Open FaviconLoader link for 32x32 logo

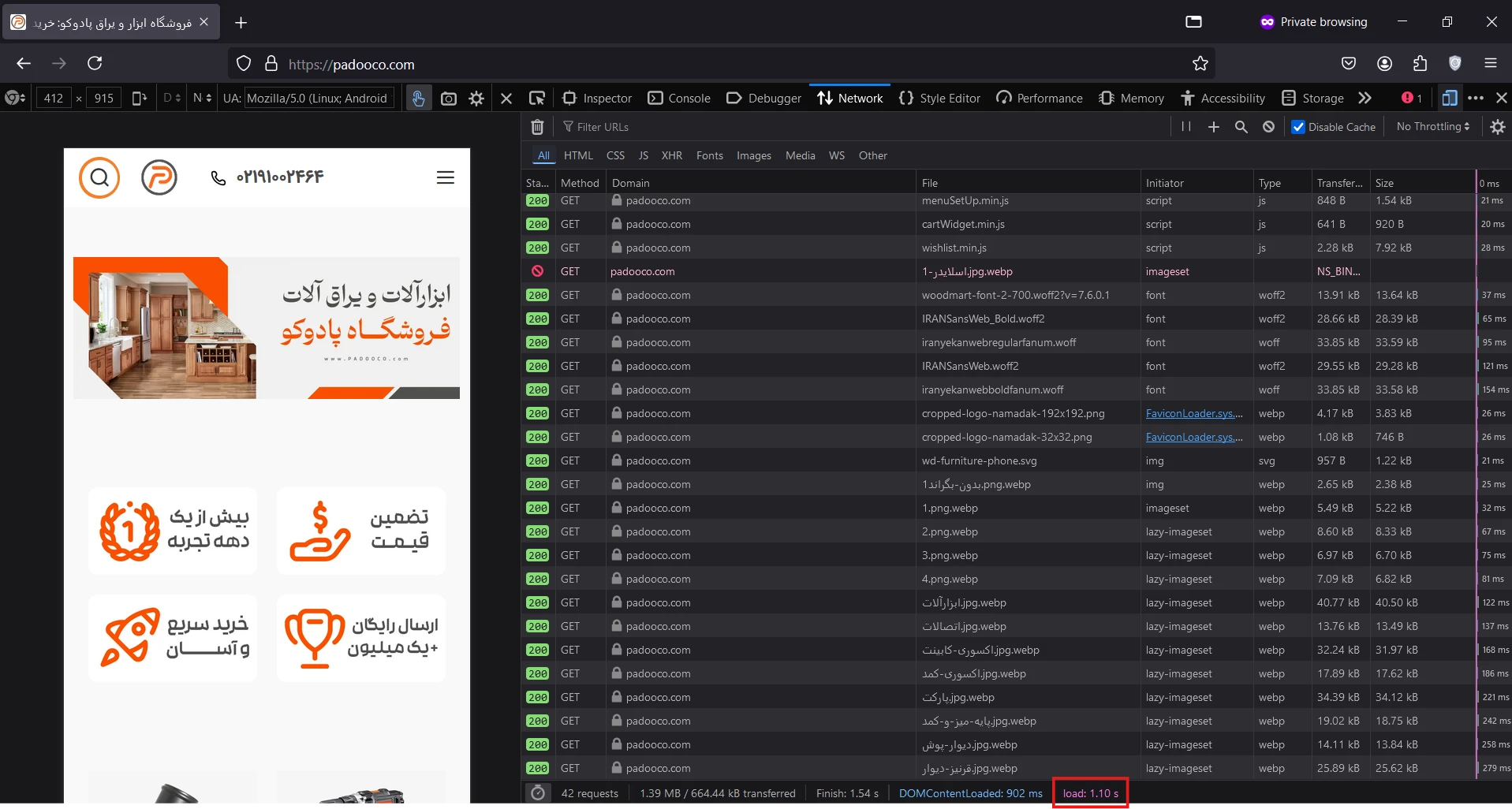(1194, 437)
